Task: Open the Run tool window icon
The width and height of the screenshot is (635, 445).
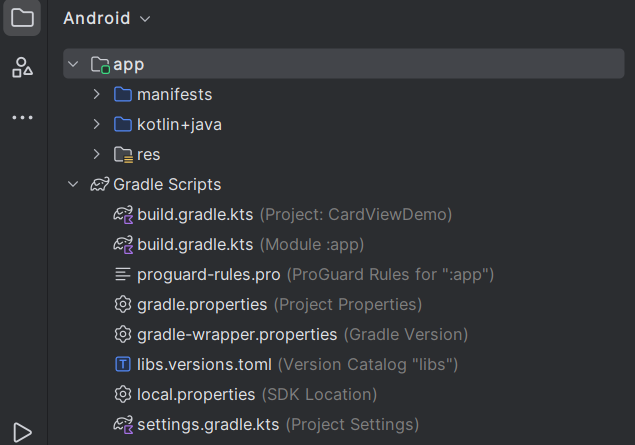Action: 22,432
